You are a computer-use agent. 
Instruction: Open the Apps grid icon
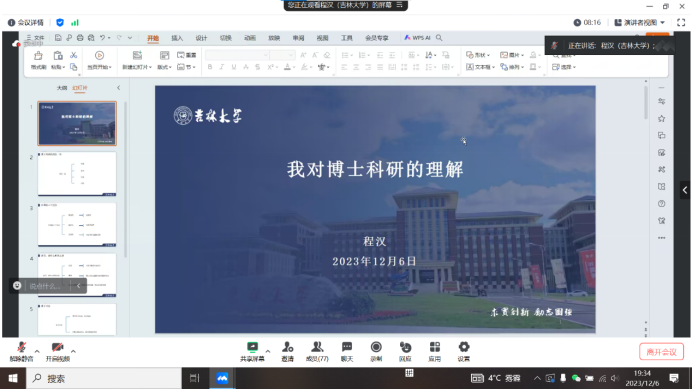pyautogui.click(x=435, y=352)
